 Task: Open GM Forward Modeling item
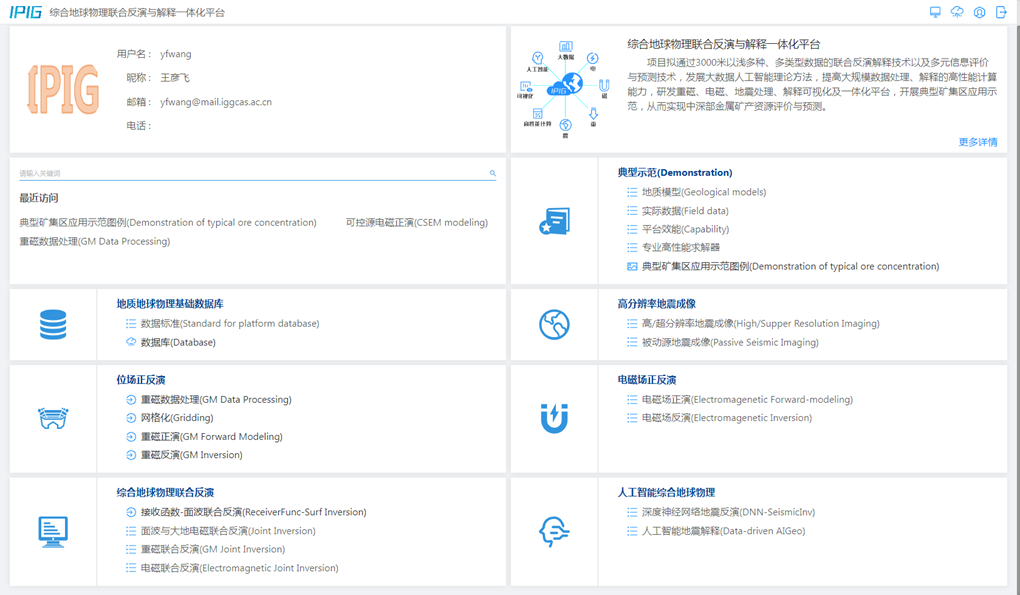pyautogui.click(x=211, y=437)
